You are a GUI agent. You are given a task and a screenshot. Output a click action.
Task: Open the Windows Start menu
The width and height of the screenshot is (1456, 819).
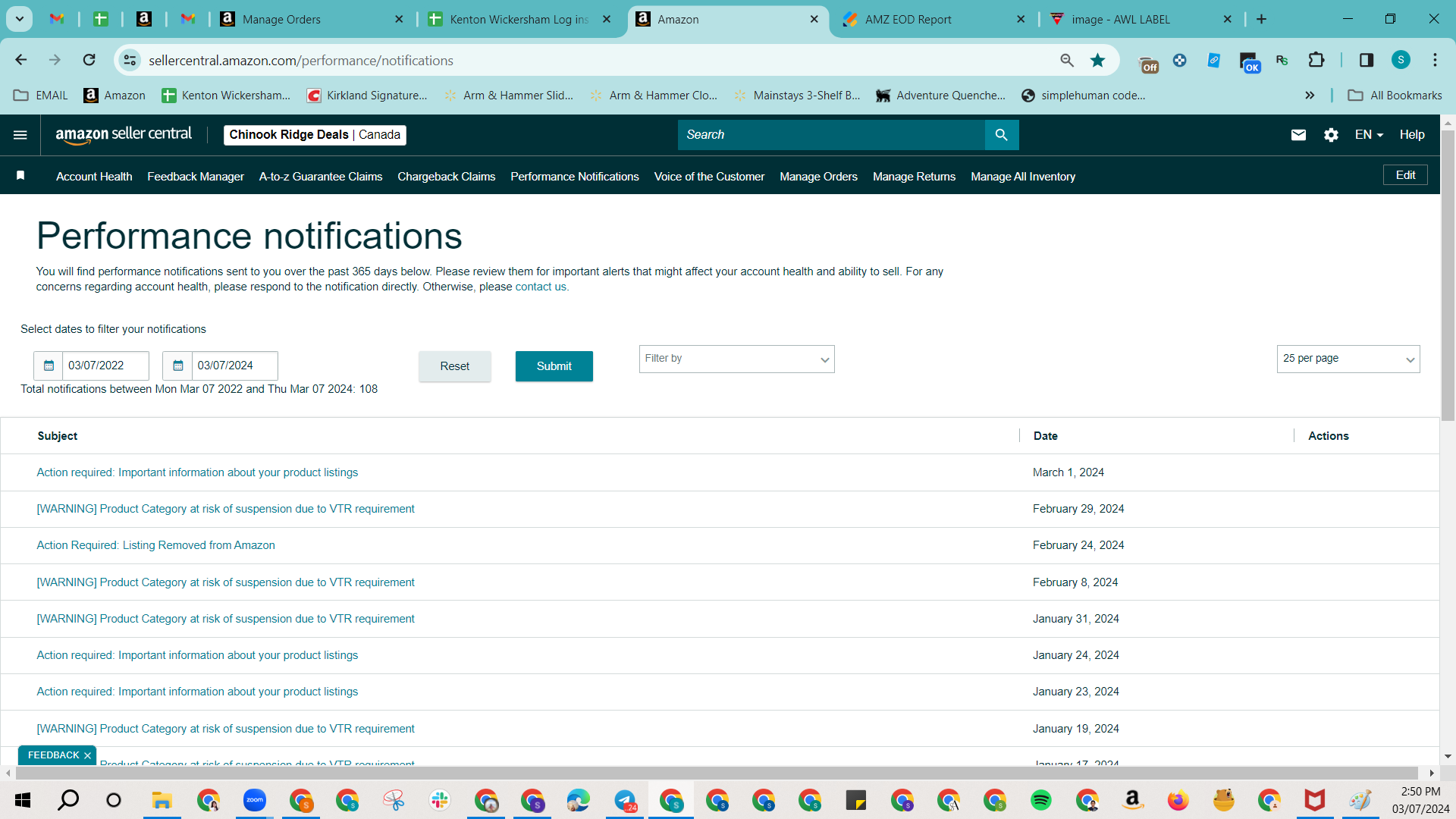click(23, 800)
